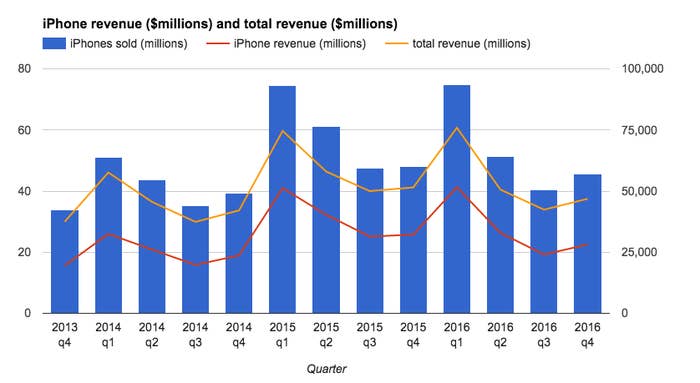Viewport: 700px width, 383px height.
Task: Click the '2014 q2' axis label
Action: tap(152, 335)
